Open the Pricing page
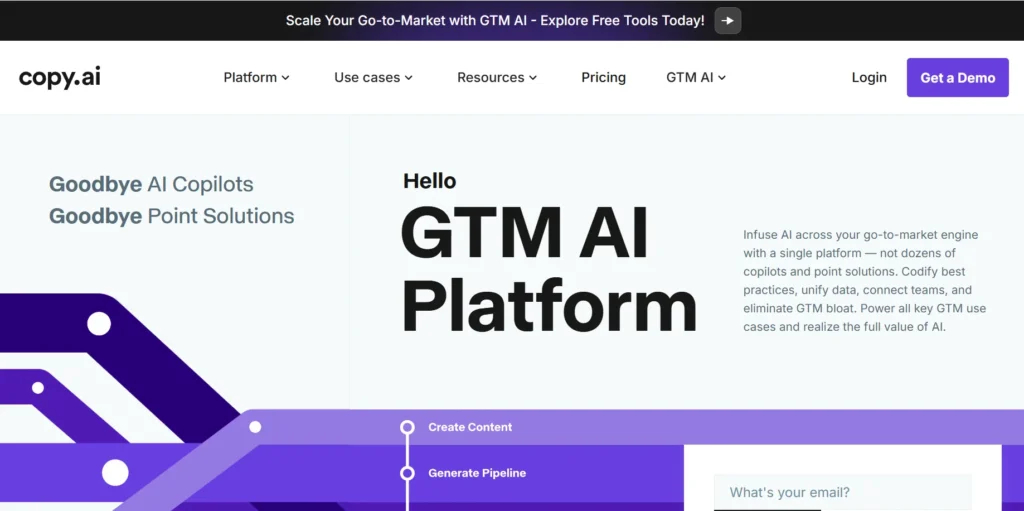 603,78
